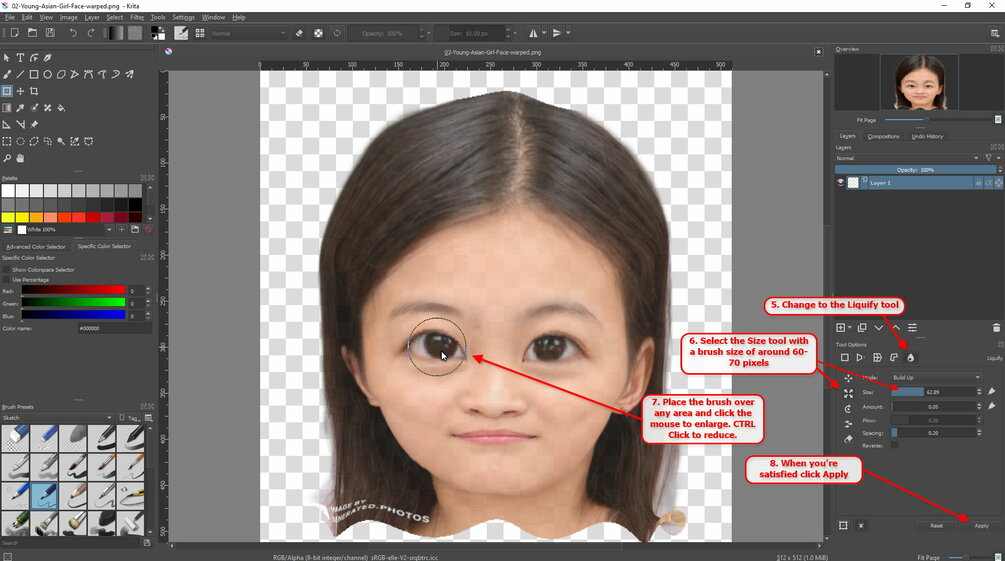Select the Calligraphy tool
Screen dimensions: 1005x561
click(47, 58)
